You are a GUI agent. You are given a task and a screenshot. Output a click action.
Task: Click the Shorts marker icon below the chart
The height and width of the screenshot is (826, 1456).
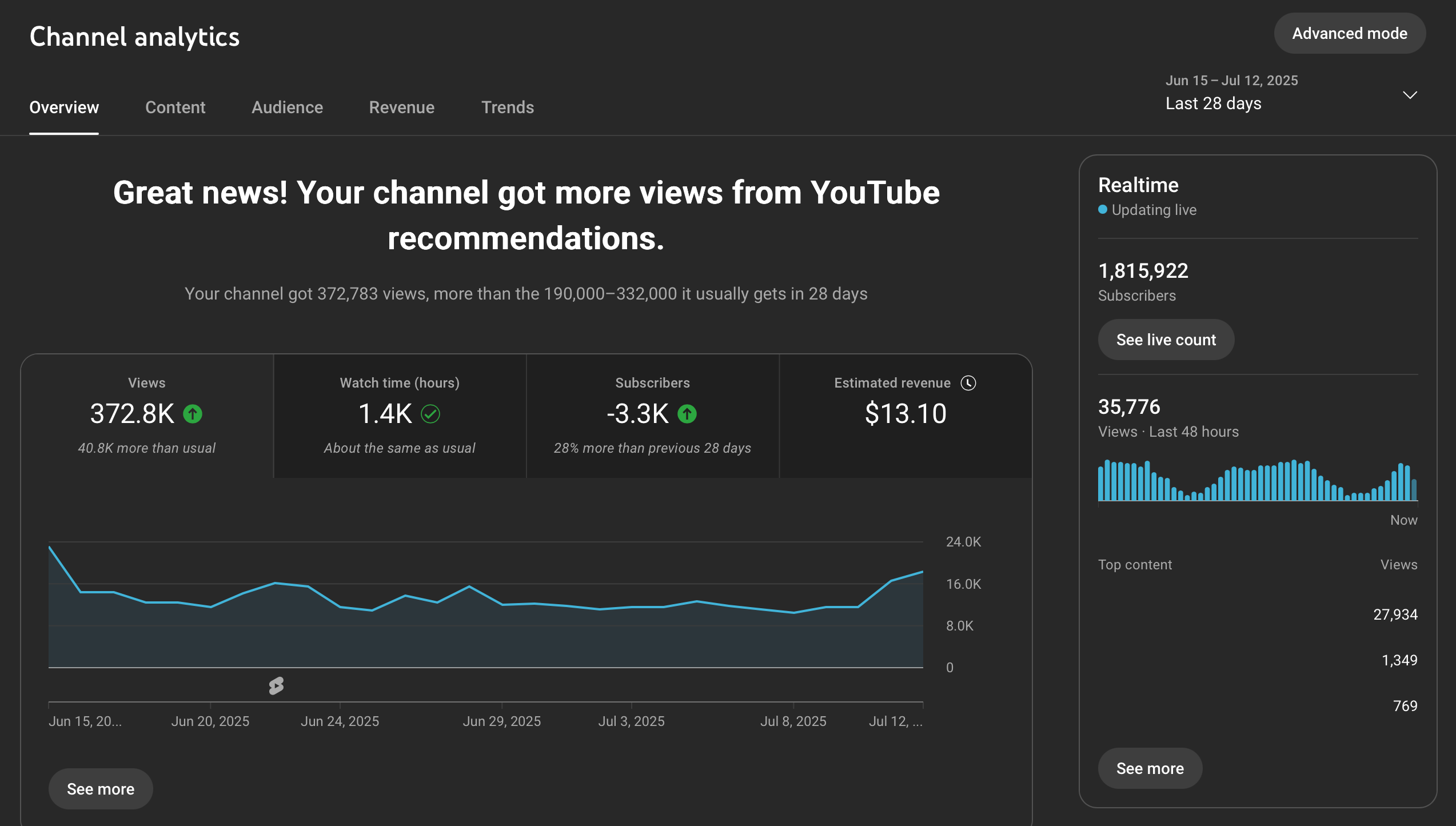(x=276, y=685)
